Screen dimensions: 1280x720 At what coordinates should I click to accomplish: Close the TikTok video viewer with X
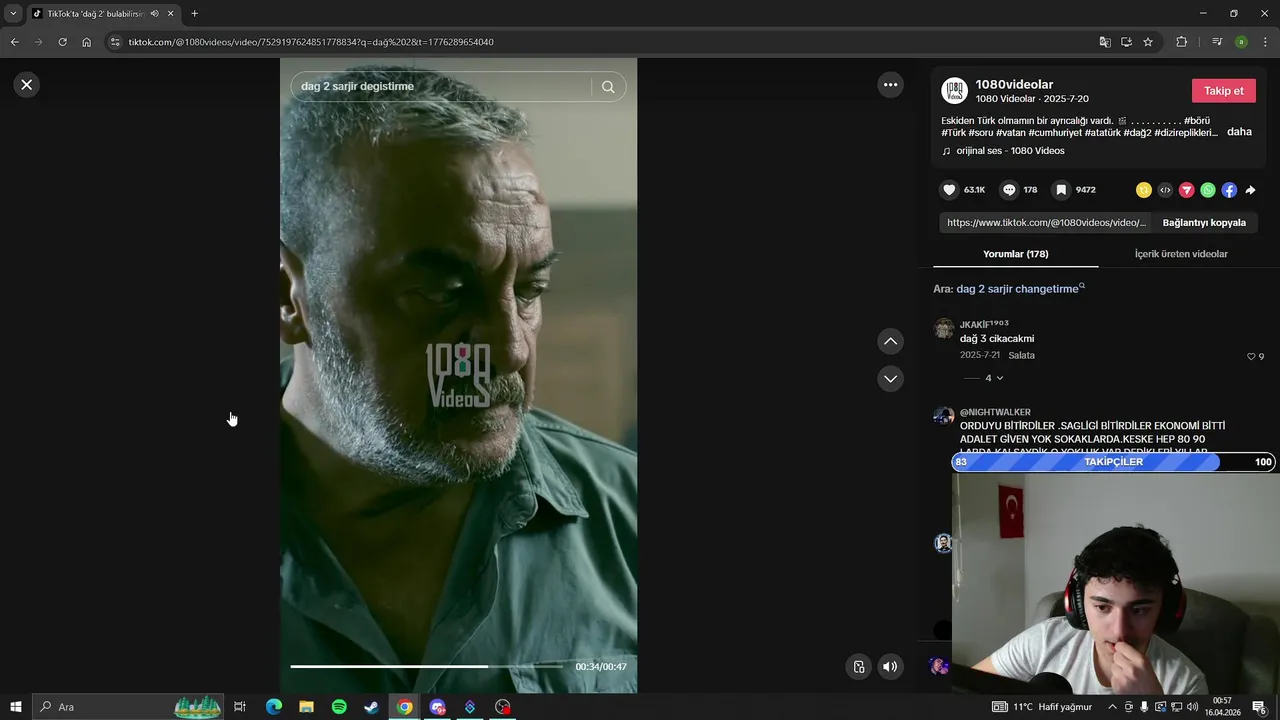pos(27,85)
